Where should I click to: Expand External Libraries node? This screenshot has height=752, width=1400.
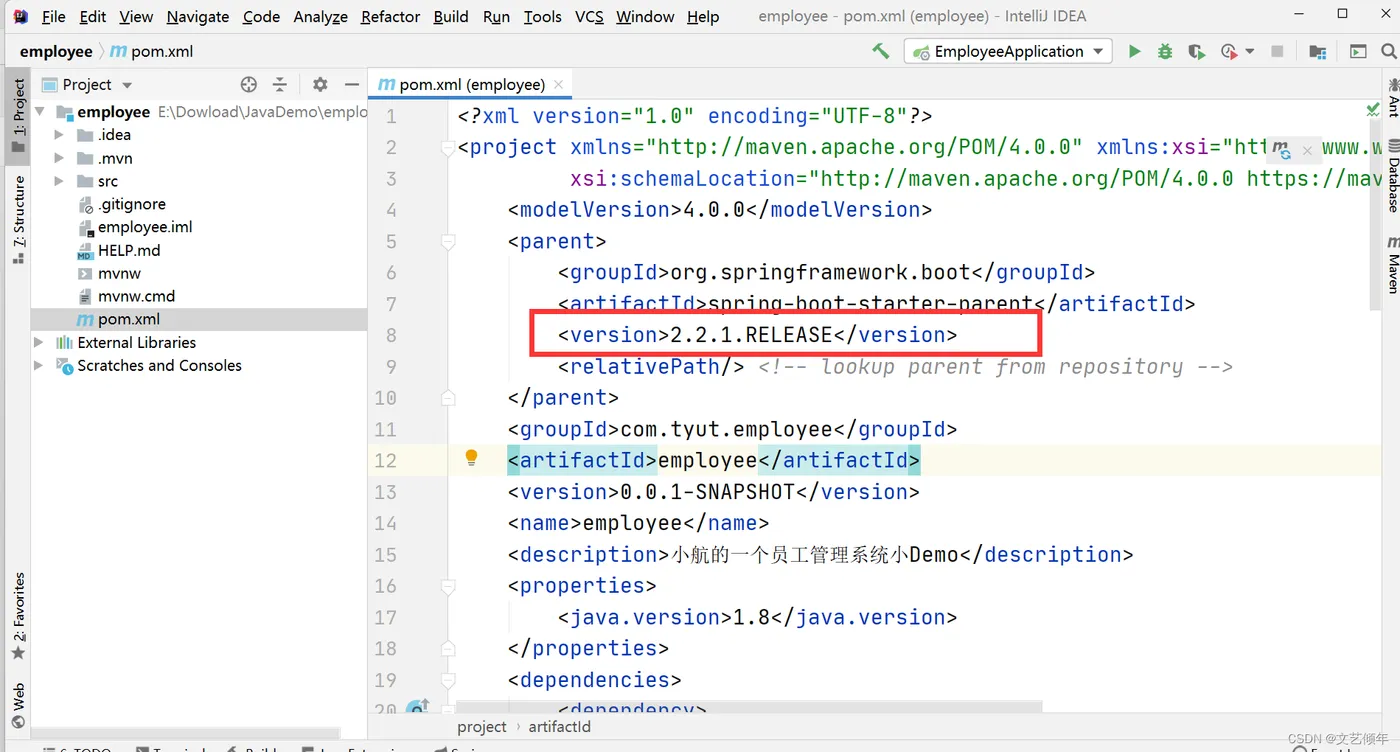coord(40,342)
